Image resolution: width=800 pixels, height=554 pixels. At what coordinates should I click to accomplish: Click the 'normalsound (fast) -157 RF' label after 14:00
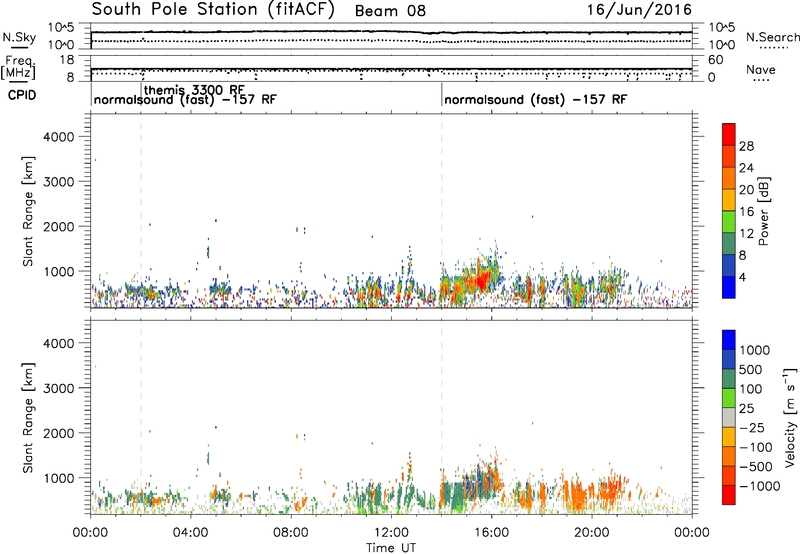point(536,99)
